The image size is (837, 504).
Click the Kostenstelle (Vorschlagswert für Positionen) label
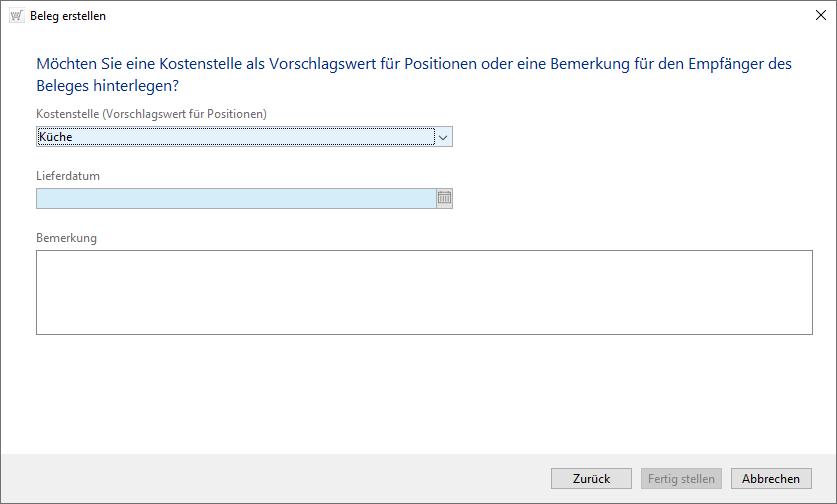151,114
